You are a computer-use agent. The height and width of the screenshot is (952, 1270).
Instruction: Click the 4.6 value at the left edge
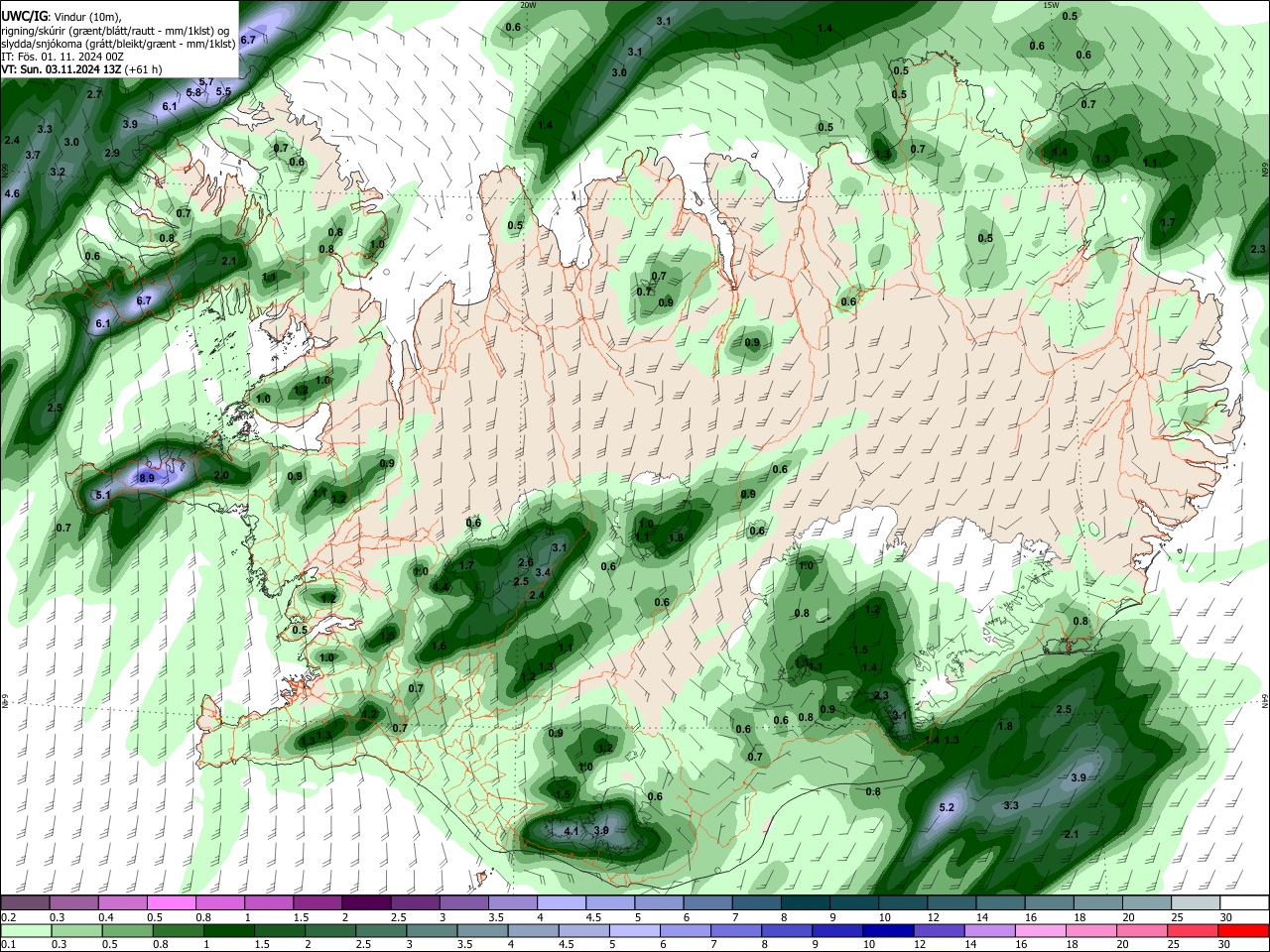click(12, 193)
